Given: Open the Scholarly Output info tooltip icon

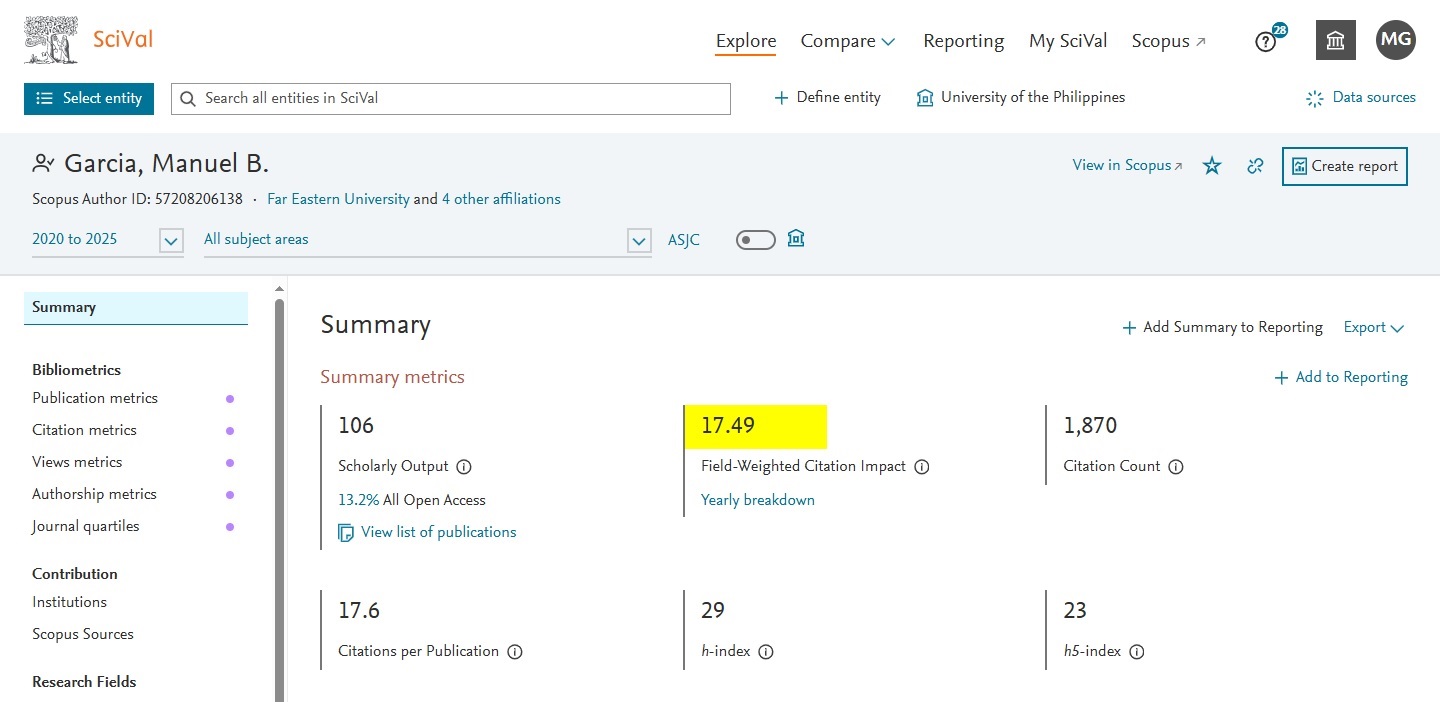Looking at the screenshot, I should (463, 466).
